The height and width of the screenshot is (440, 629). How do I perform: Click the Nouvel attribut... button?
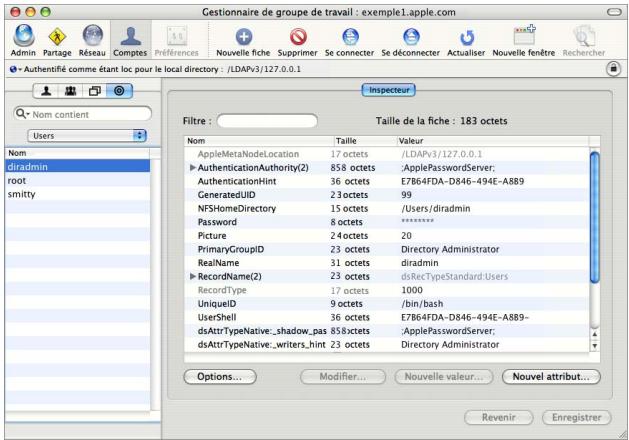point(551,377)
